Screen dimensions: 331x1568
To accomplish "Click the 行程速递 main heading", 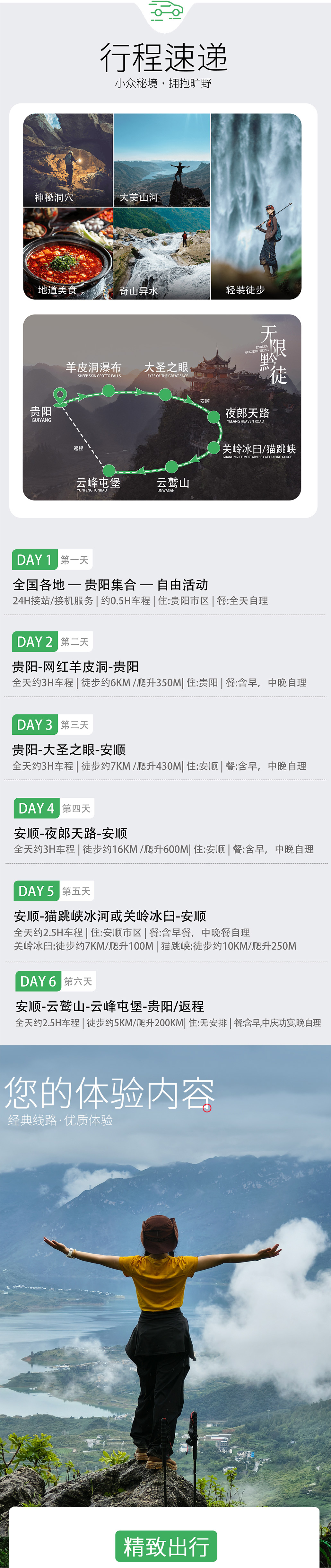I will click(164, 58).
